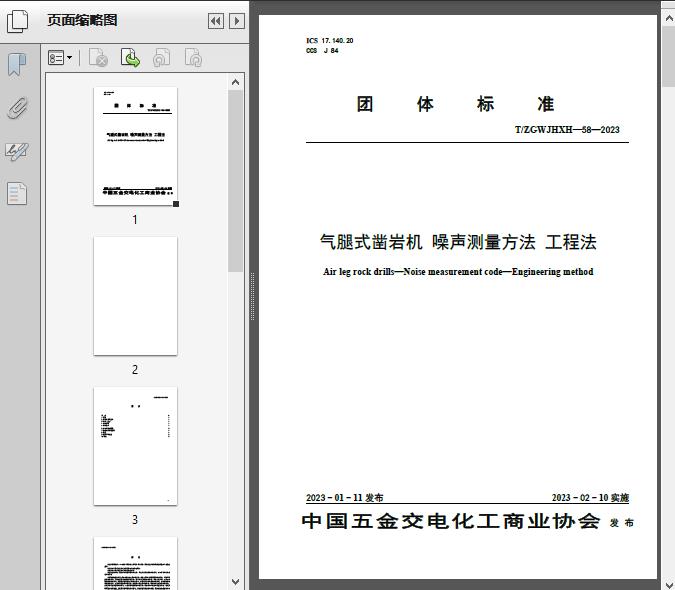Click the page number label 1
The width and height of the screenshot is (675, 590).
(135, 219)
